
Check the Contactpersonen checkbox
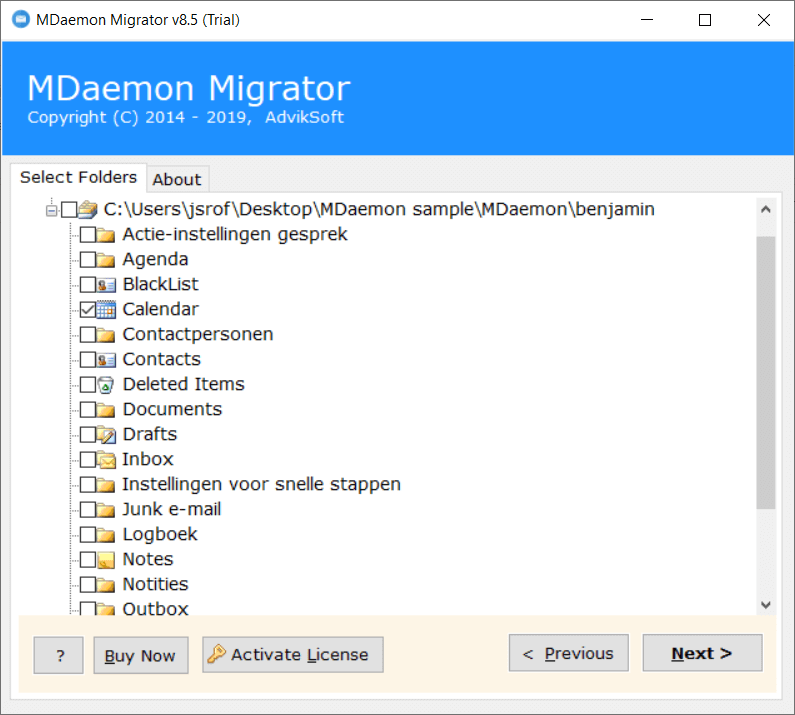[x=88, y=334]
